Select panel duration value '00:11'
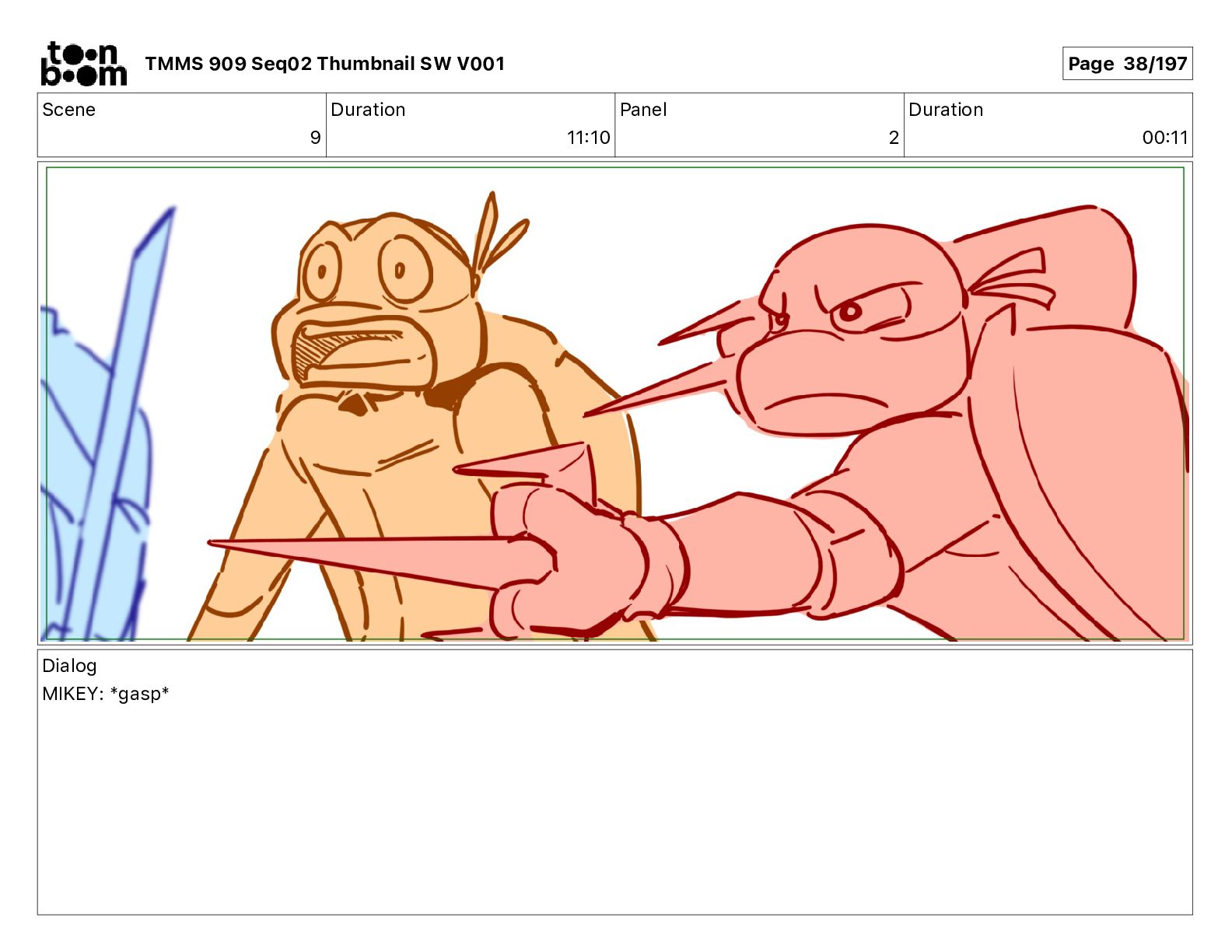This screenshot has height=952, width=1232. pyautogui.click(x=1165, y=138)
